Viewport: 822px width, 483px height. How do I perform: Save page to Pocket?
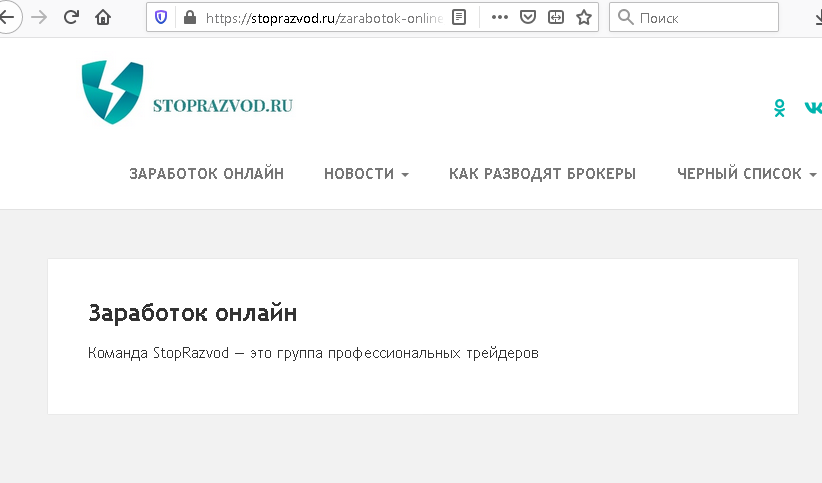tap(528, 17)
